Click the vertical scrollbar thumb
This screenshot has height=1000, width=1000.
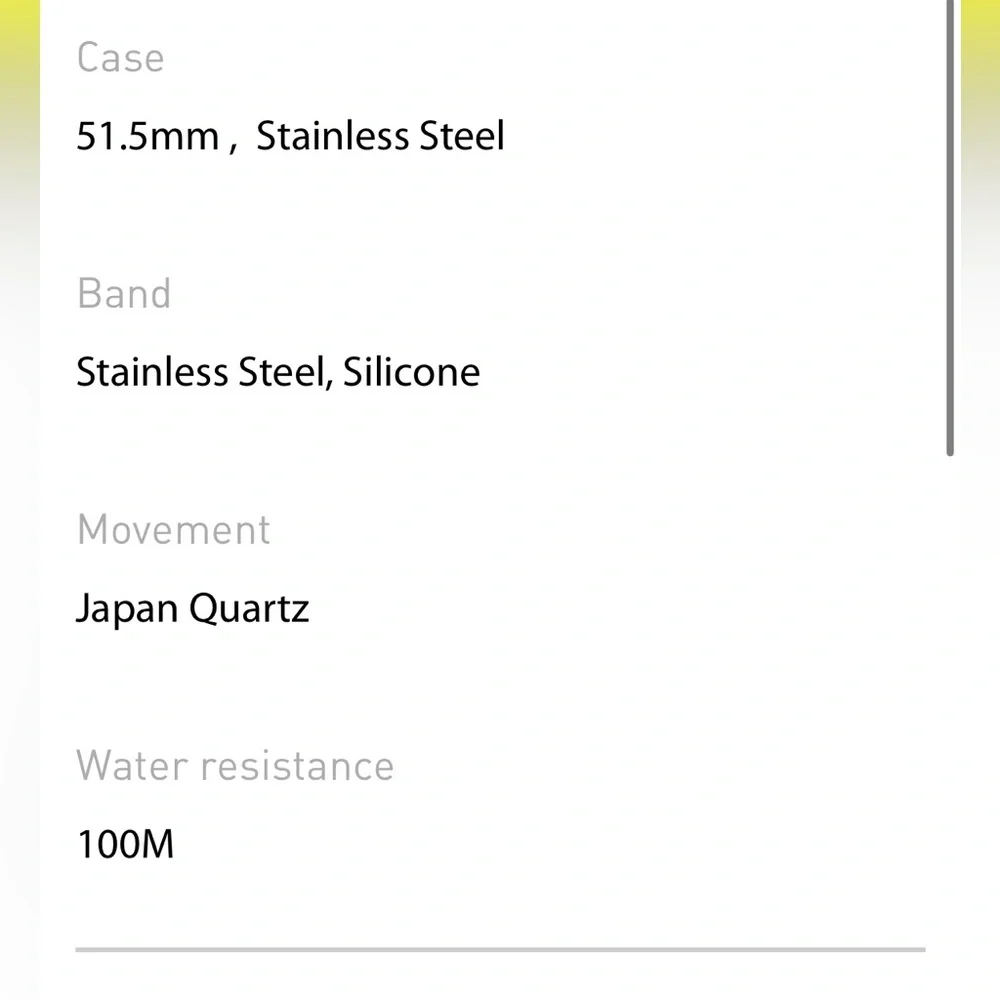(950, 230)
